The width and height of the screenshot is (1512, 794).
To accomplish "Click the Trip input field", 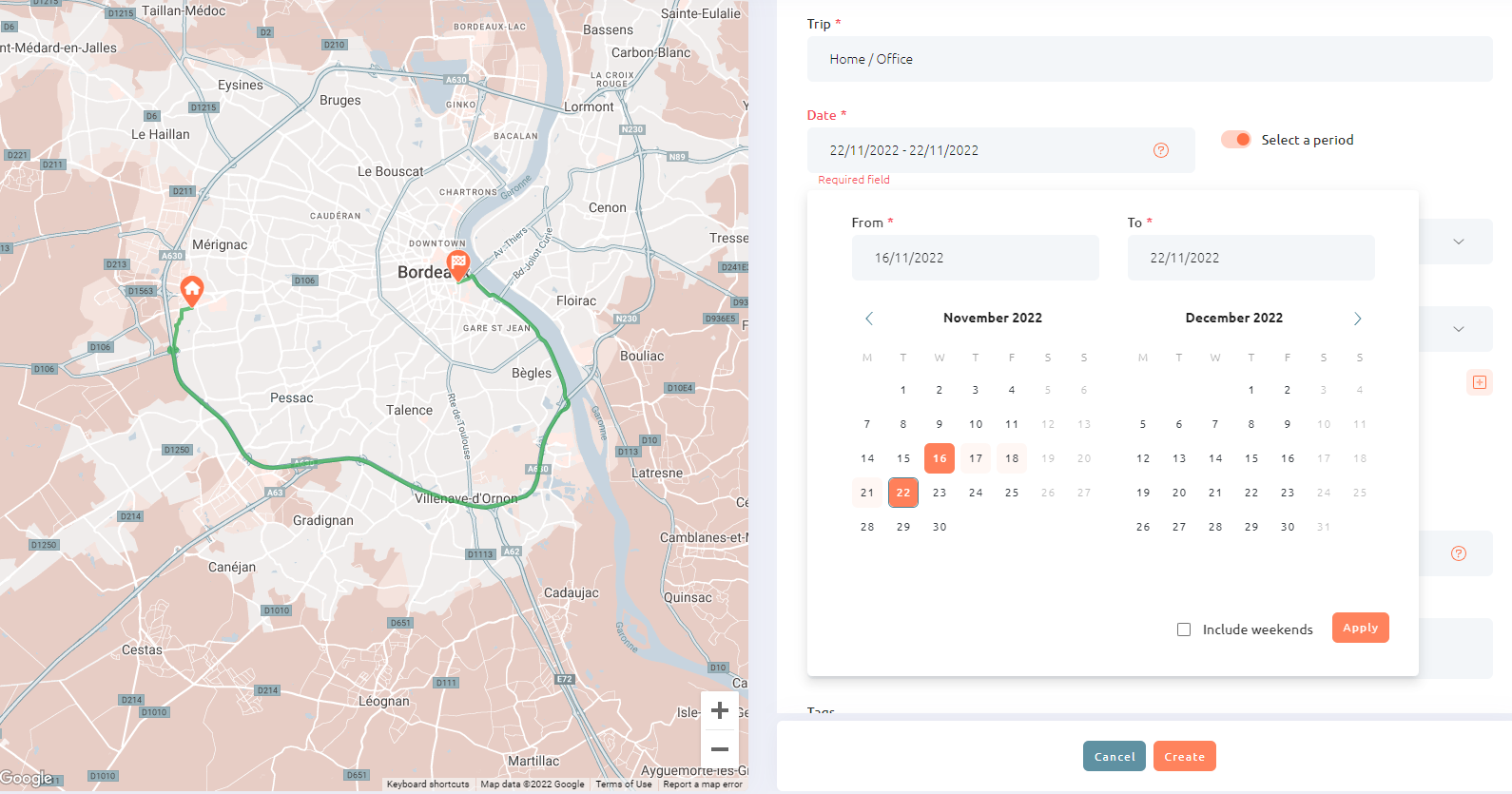I will [1150, 59].
